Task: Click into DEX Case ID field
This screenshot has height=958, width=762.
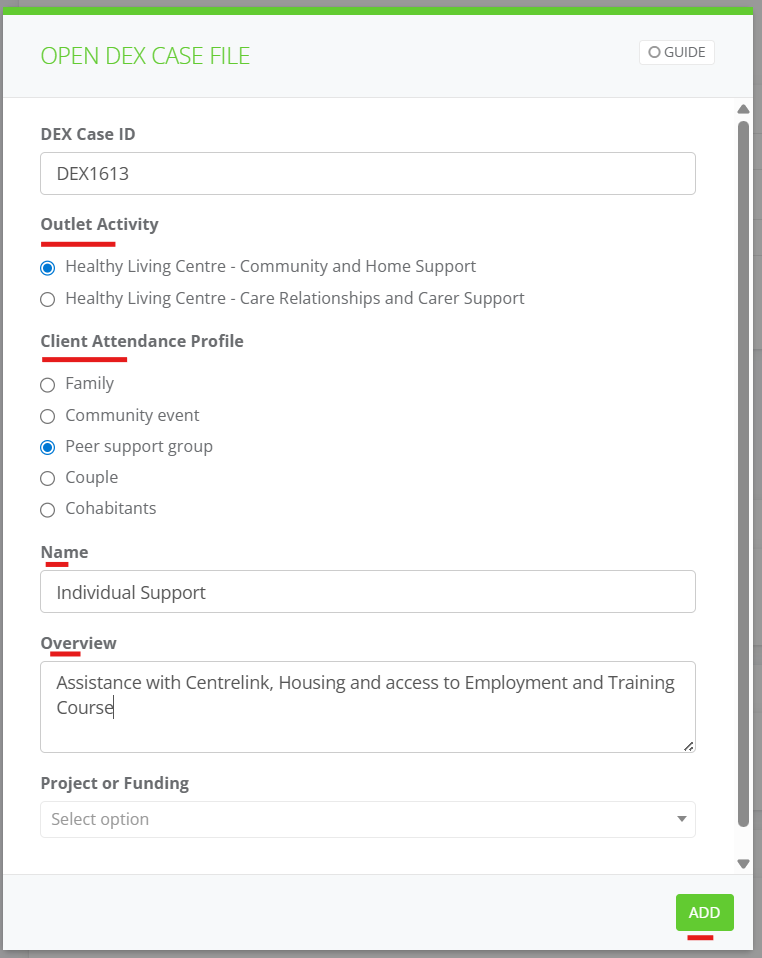Action: click(x=368, y=174)
